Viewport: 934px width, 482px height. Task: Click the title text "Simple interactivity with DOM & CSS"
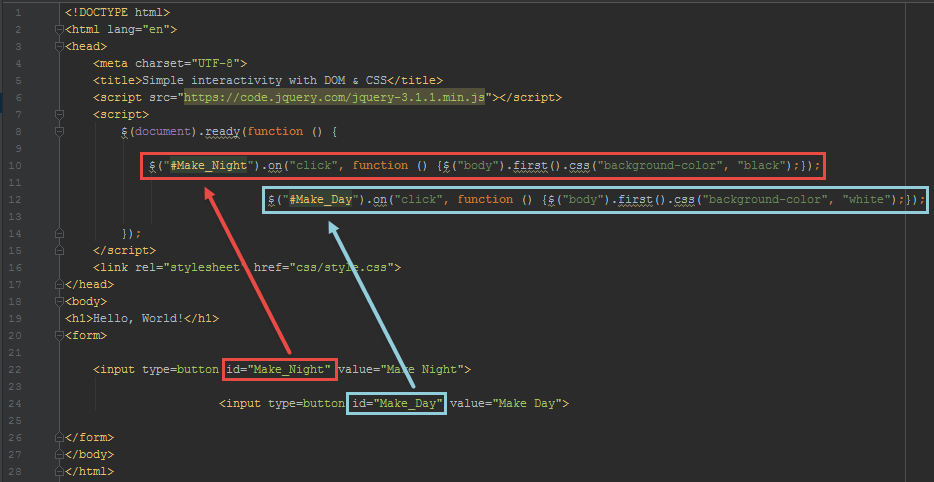[x=264, y=80]
